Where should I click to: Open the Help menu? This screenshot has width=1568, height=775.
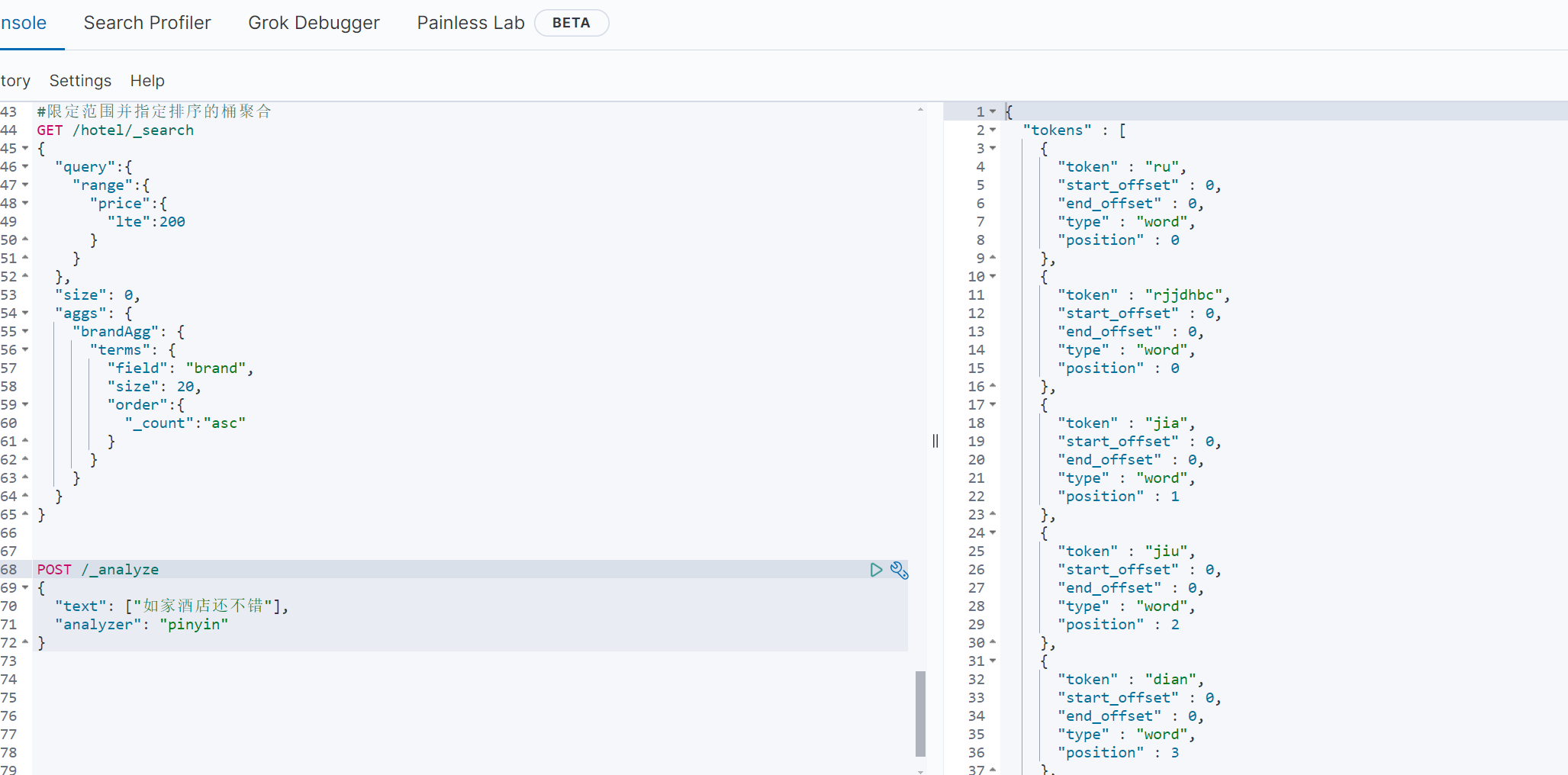[x=147, y=81]
